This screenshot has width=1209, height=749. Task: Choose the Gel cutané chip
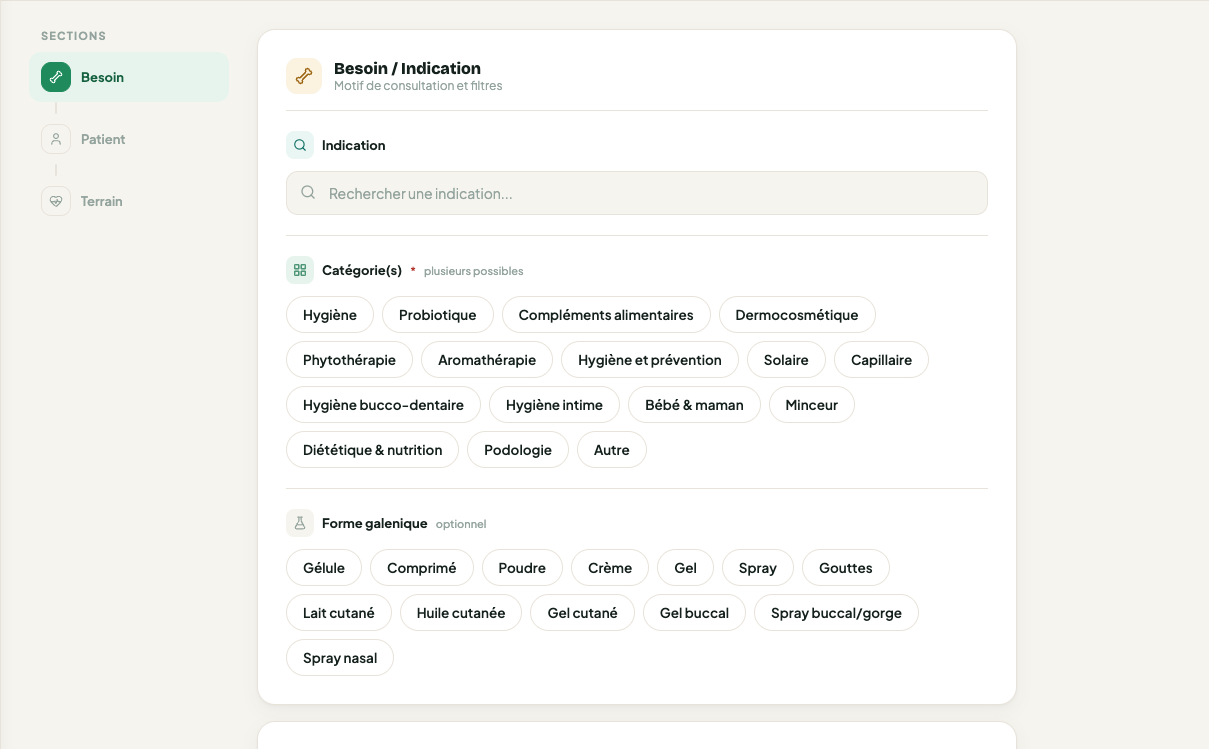pos(583,613)
